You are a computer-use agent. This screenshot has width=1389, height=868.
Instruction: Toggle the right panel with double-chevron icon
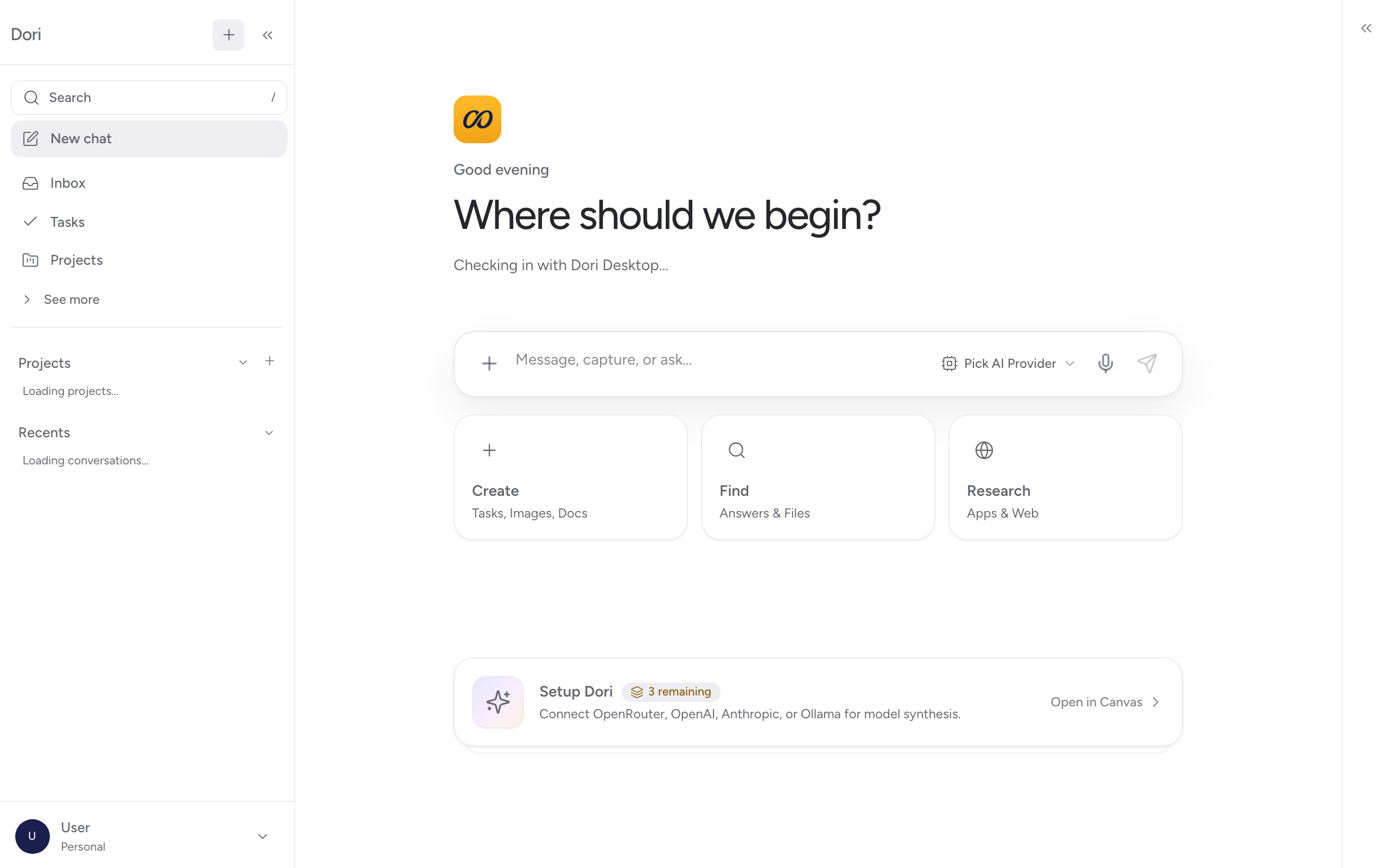[1366, 28]
